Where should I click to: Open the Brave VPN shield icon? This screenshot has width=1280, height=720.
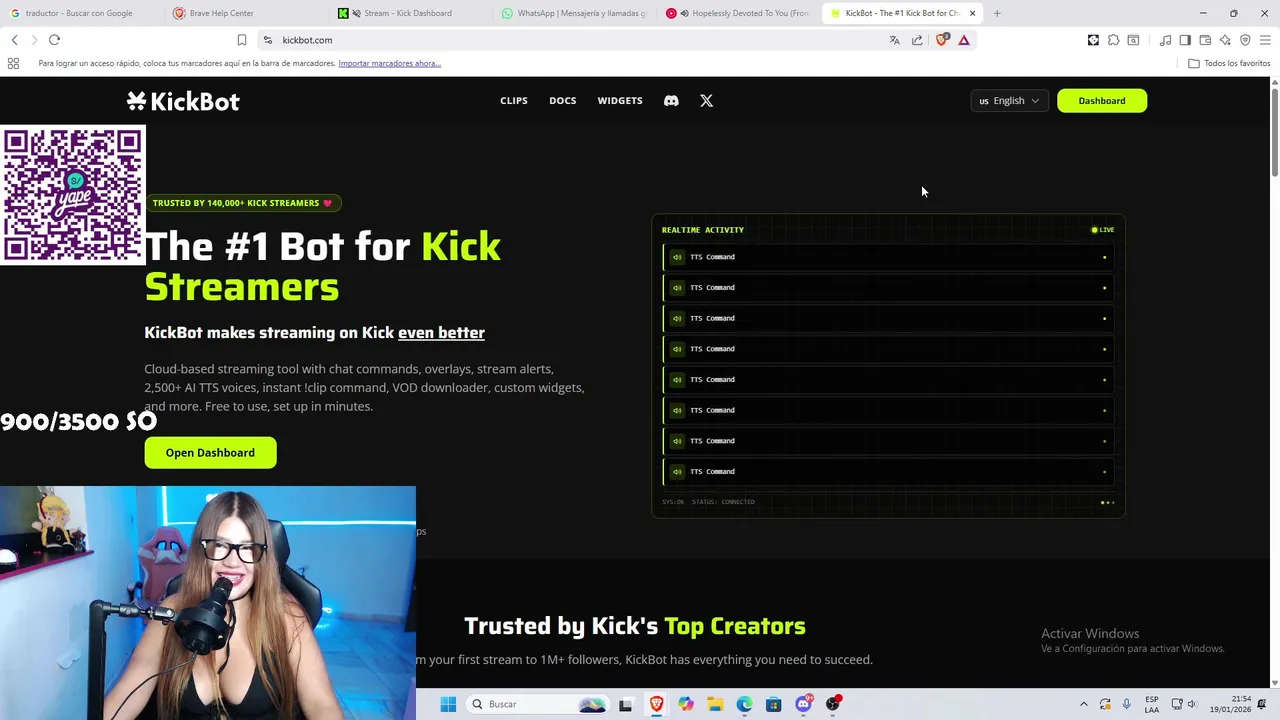click(1245, 40)
